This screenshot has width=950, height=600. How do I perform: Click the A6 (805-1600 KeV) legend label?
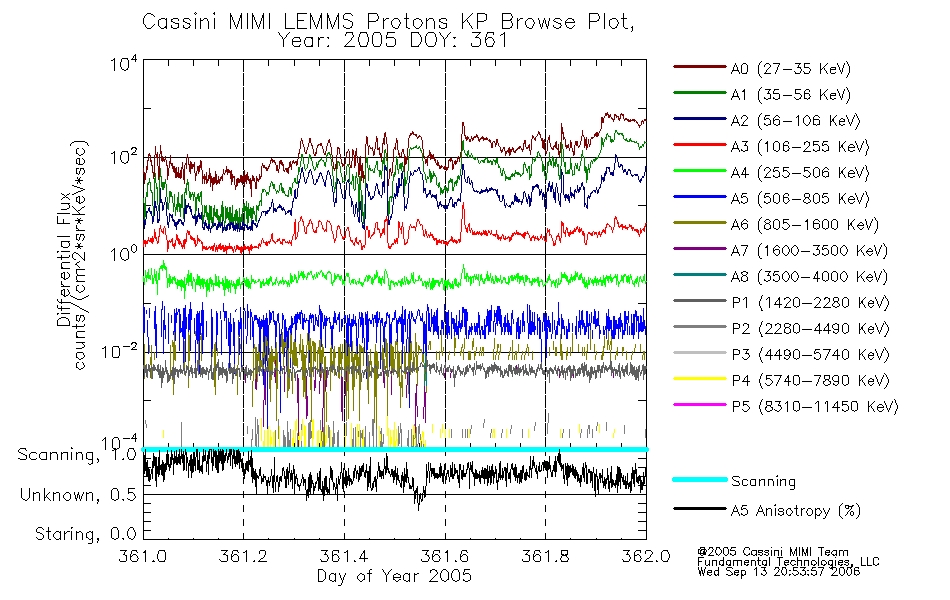pos(804,225)
